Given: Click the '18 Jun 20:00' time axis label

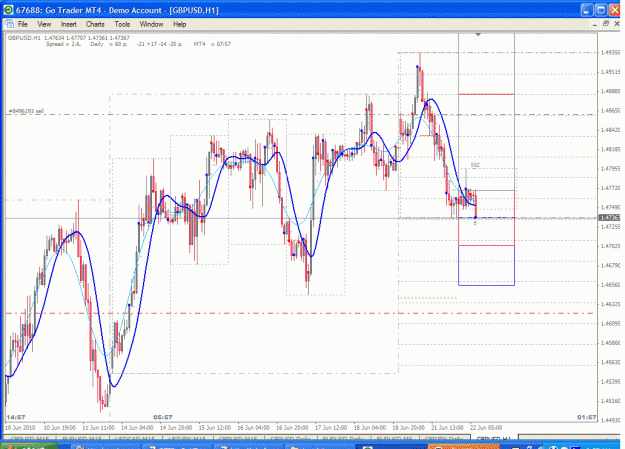Looking at the screenshot, I should pyautogui.click(x=409, y=427).
